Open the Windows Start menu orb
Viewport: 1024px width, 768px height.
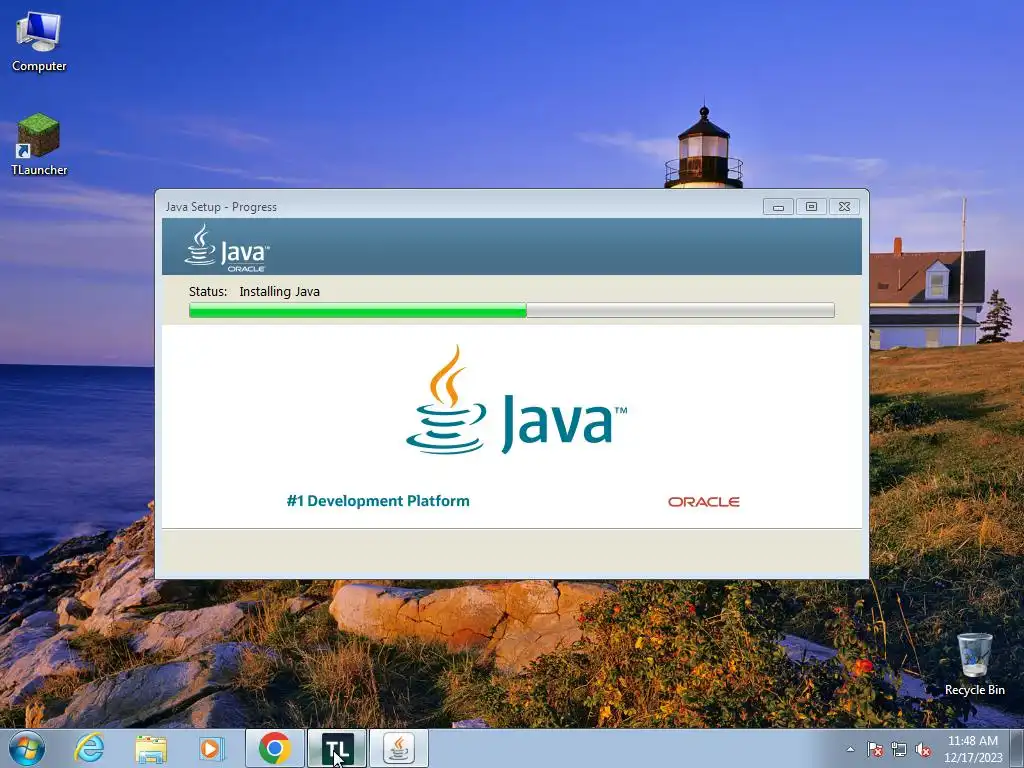27,748
